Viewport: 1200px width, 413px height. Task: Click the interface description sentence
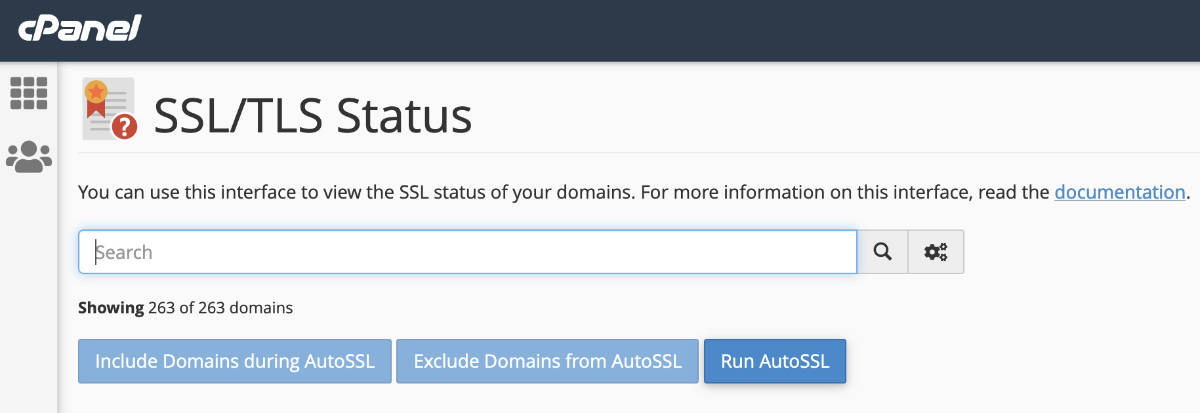tap(560, 192)
